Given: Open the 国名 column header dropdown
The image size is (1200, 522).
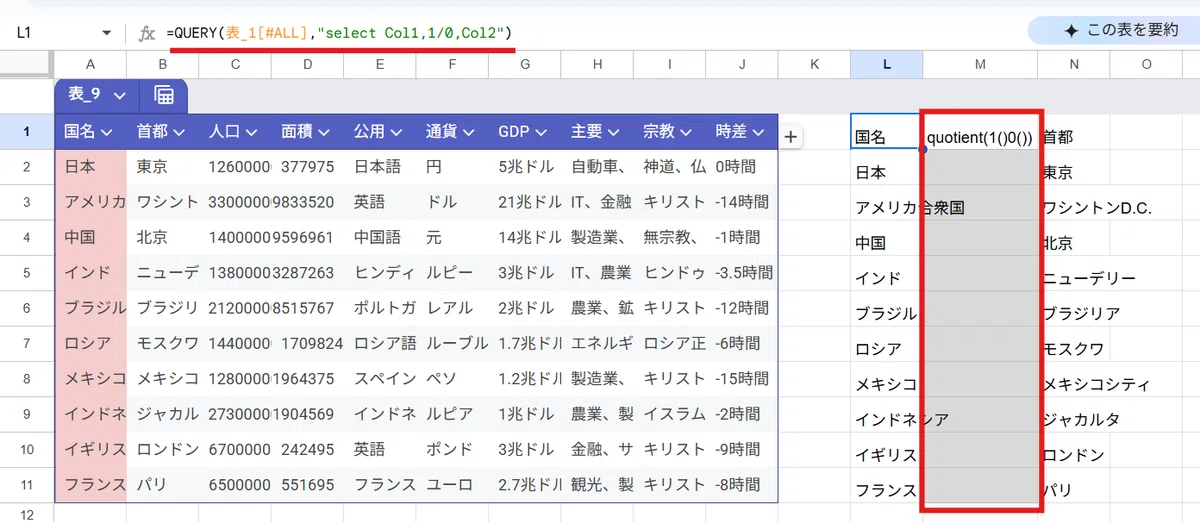Looking at the screenshot, I should (106, 133).
